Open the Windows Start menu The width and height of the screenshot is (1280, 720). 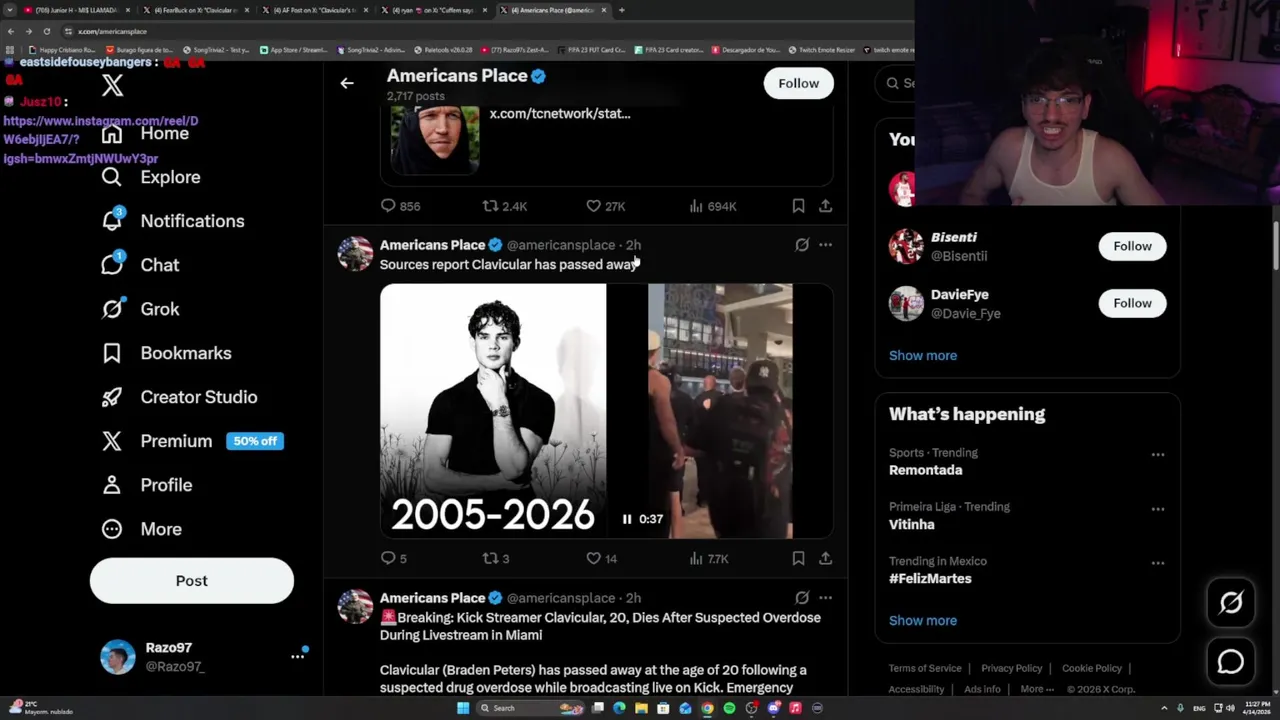pyautogui.click(x=463, y=708)
